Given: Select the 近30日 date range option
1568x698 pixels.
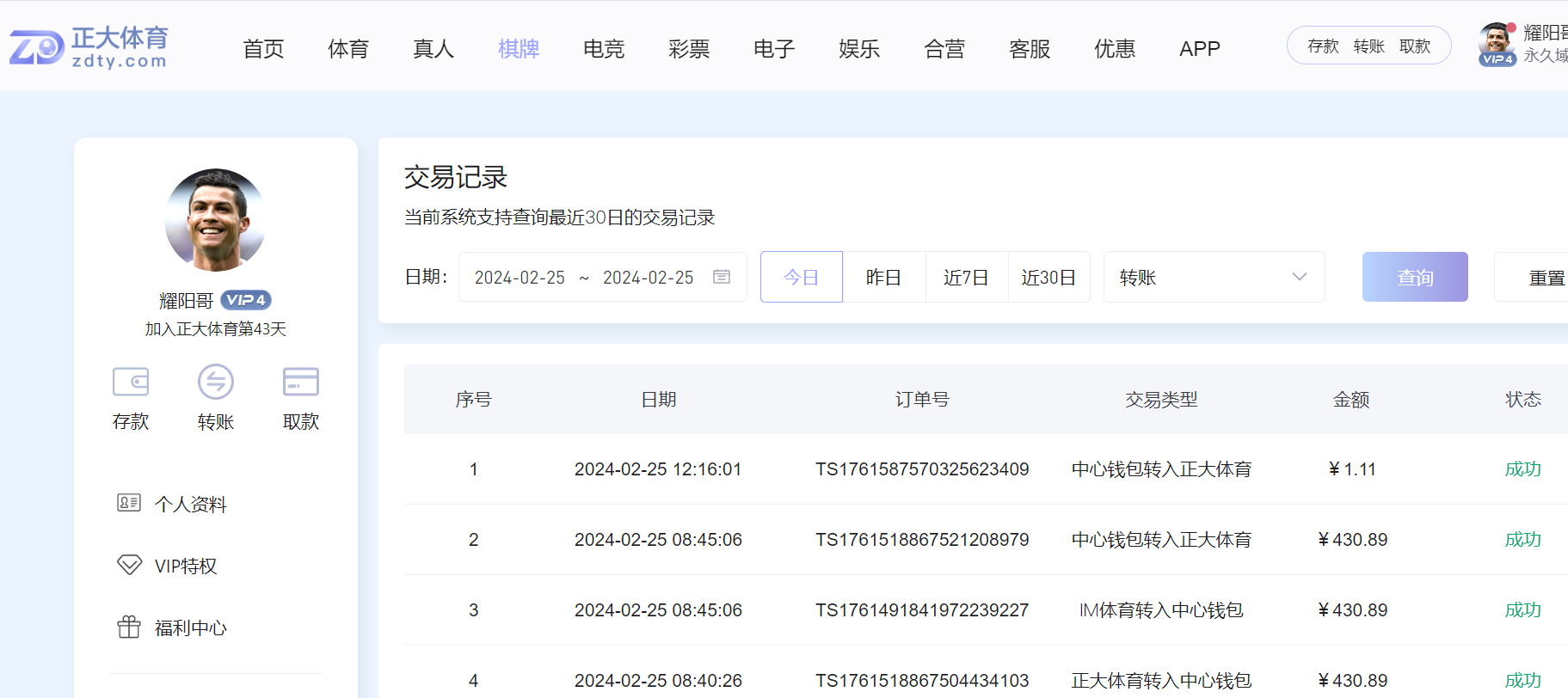Looking at the screenshot, I should pyautogui.click(x=1048, y=277).
